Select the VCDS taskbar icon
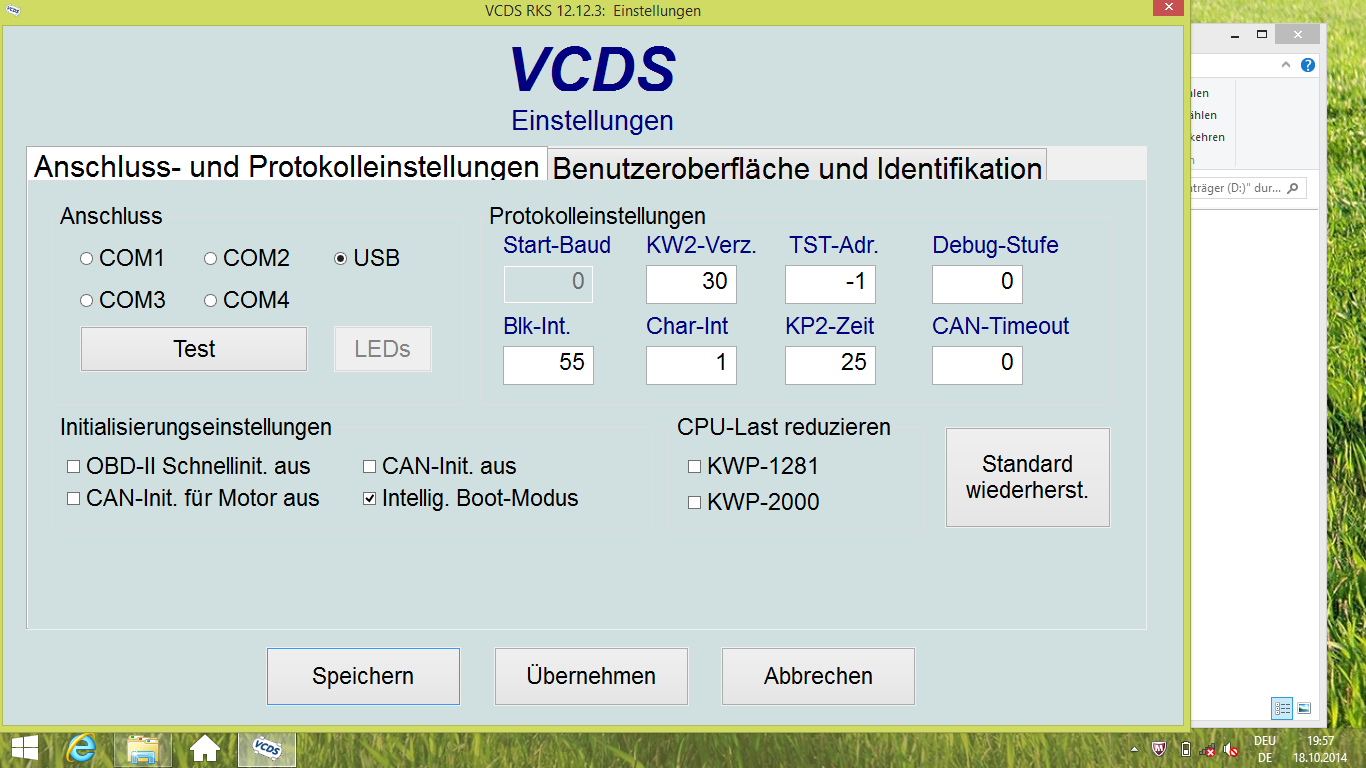Viewport: 1366px width, 768px height. click(266, 748)
